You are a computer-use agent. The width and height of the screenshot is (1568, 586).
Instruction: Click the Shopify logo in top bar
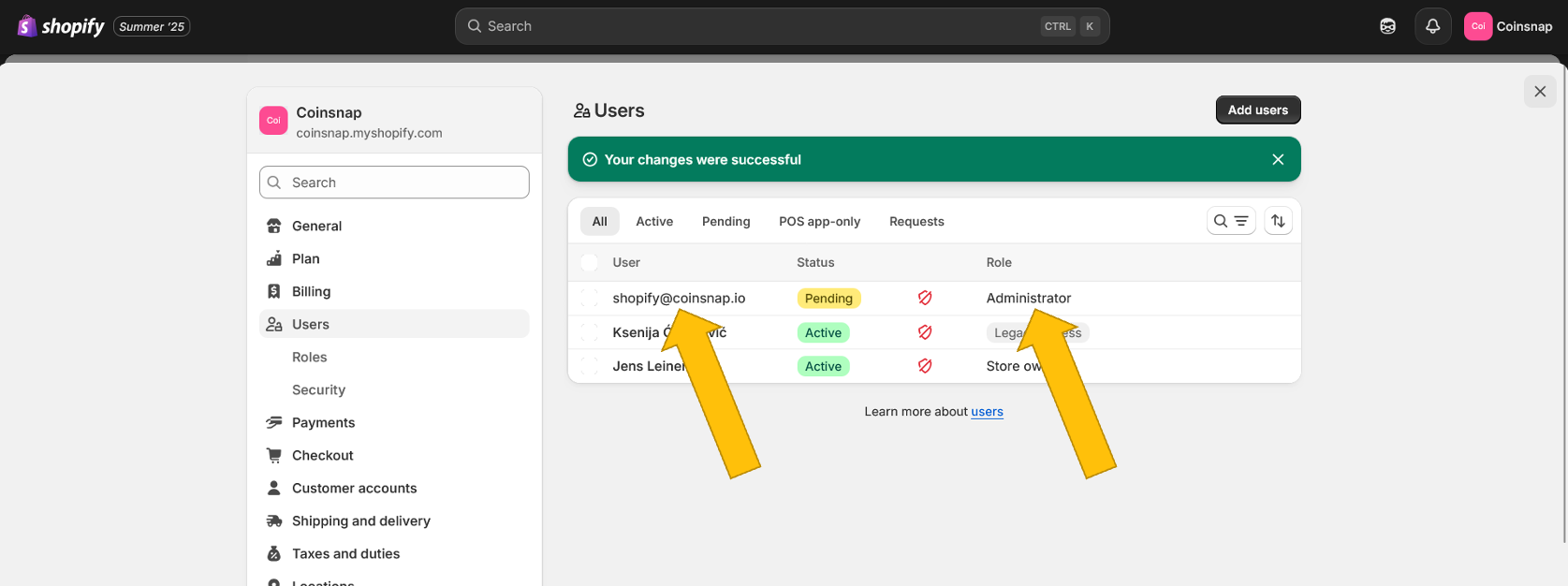click(61, 26)
